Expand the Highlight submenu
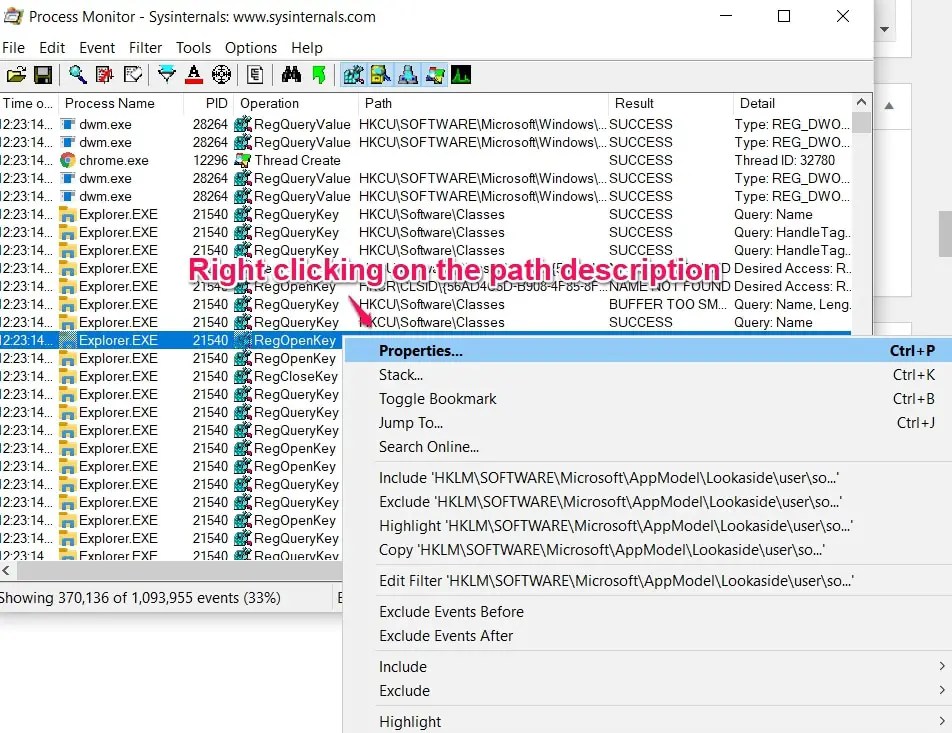The image size is (952, 733). (648, 721)
